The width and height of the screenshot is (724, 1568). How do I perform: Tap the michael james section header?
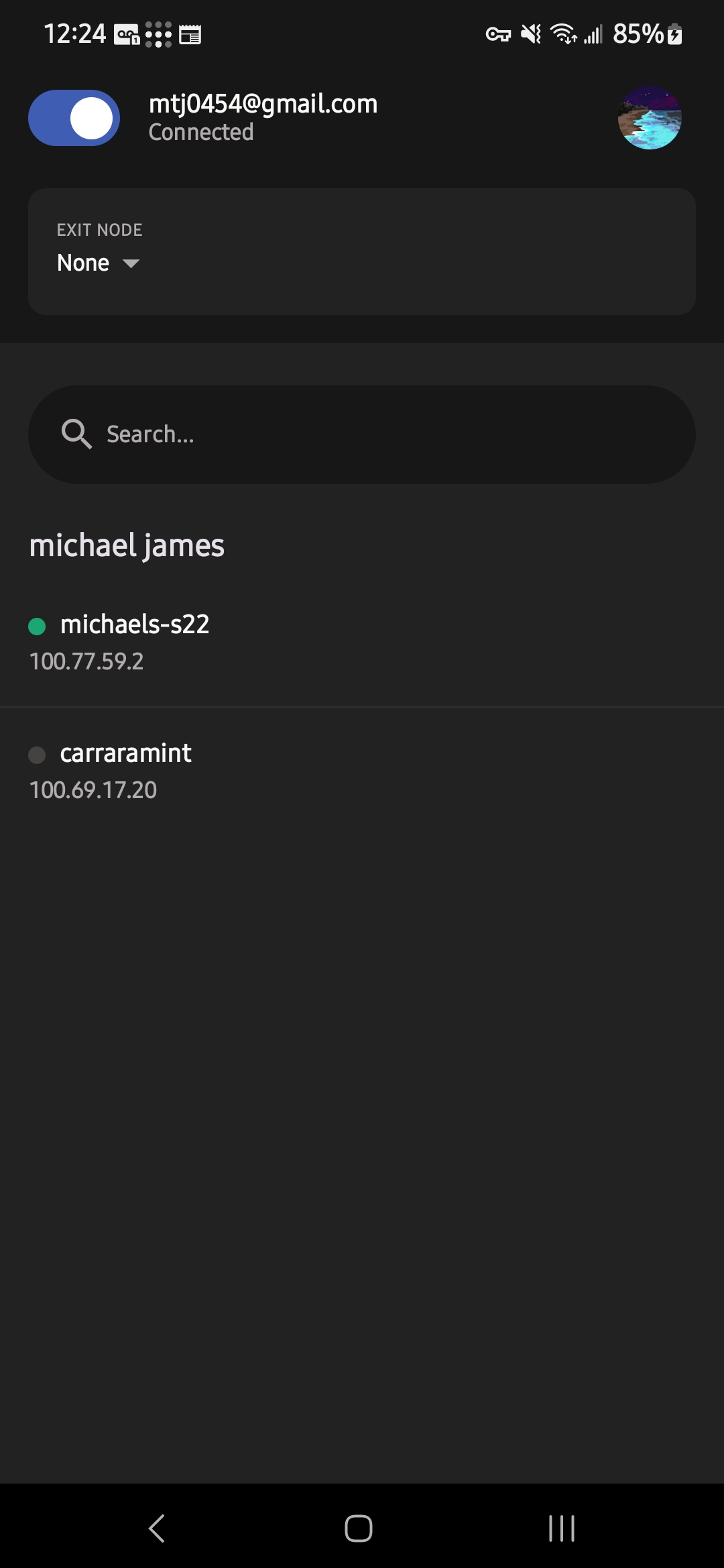click(x=127, y=545)
